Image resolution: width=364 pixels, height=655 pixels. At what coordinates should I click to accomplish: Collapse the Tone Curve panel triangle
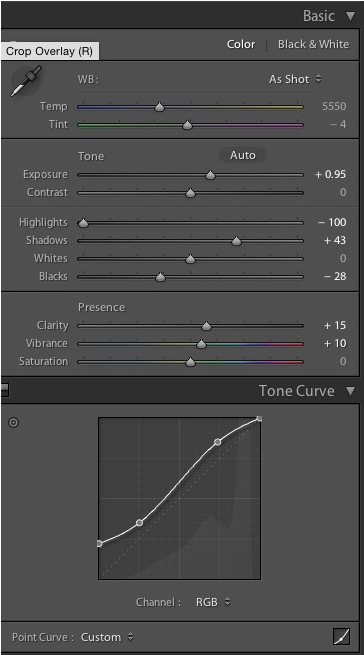click(350, 391)
